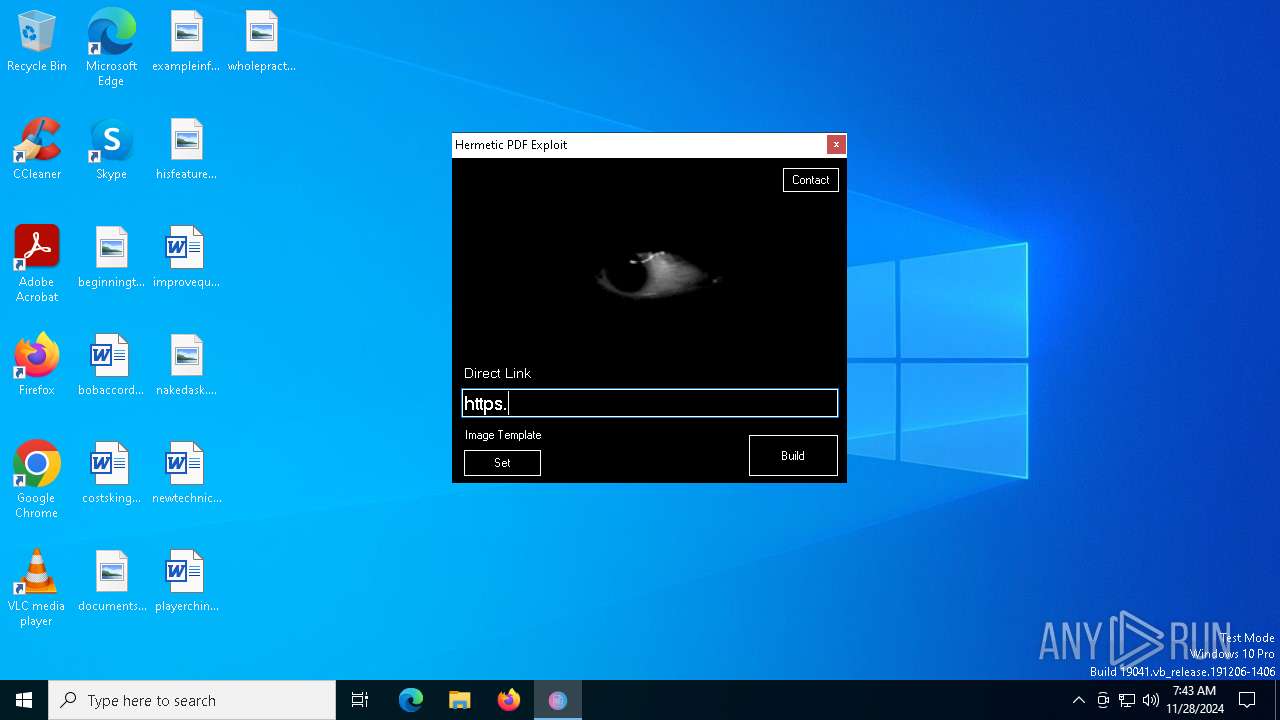Open VLC media player shortcut
Screen dimensions: 1280x720
tap(37, 588)
